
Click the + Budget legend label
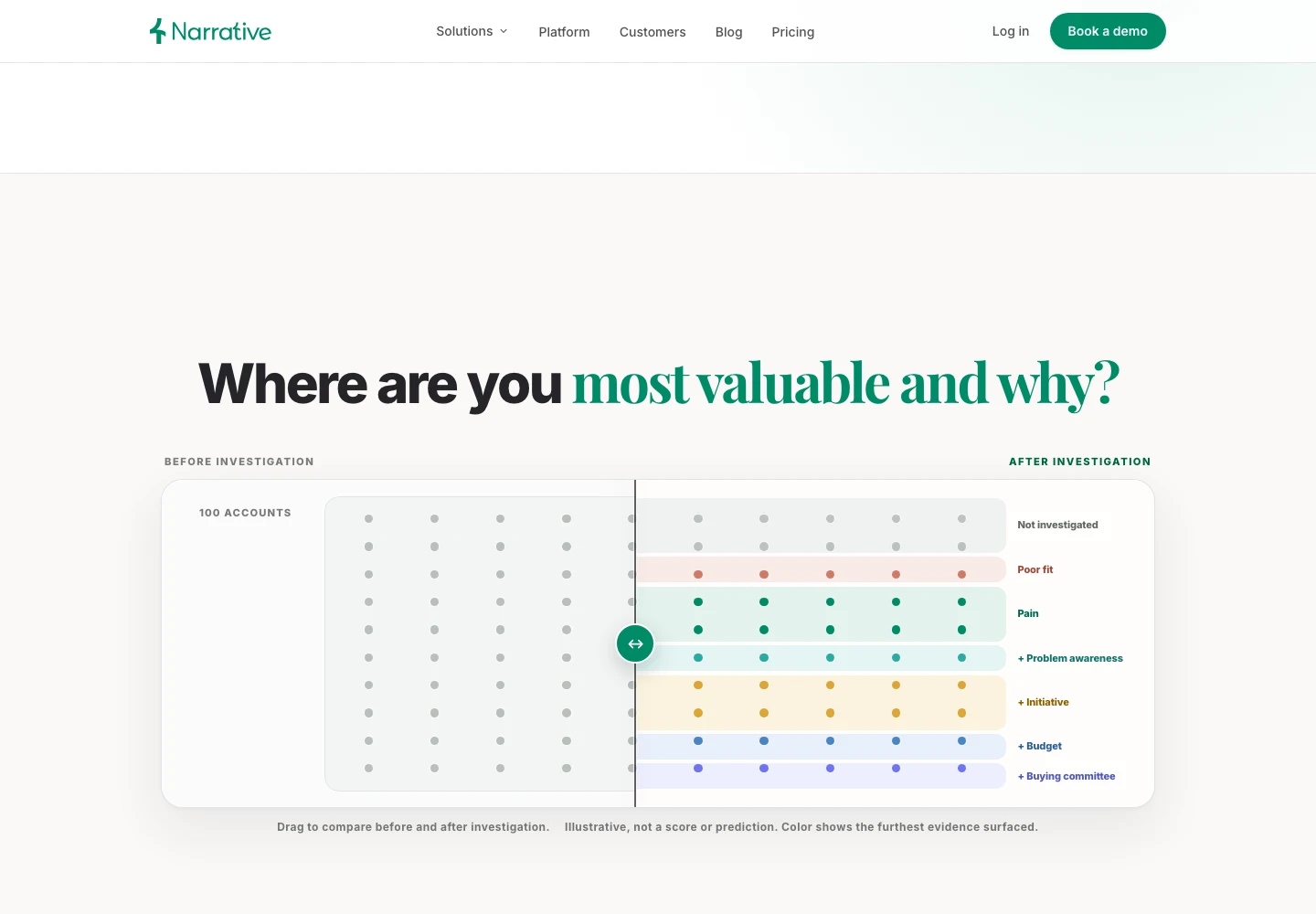(x=1040, y=746)
